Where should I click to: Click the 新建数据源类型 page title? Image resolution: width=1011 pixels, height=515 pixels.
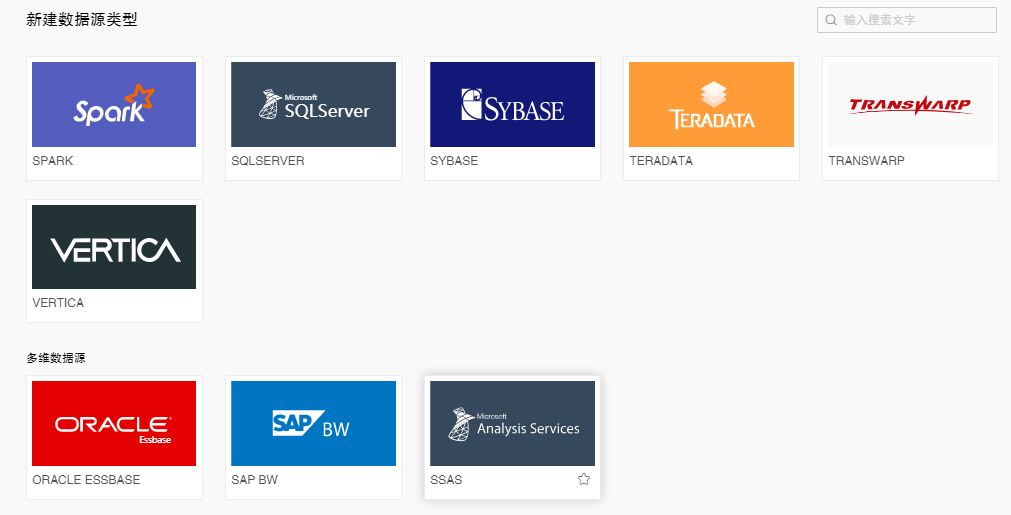pyautogui.click(x=82, y=20)
